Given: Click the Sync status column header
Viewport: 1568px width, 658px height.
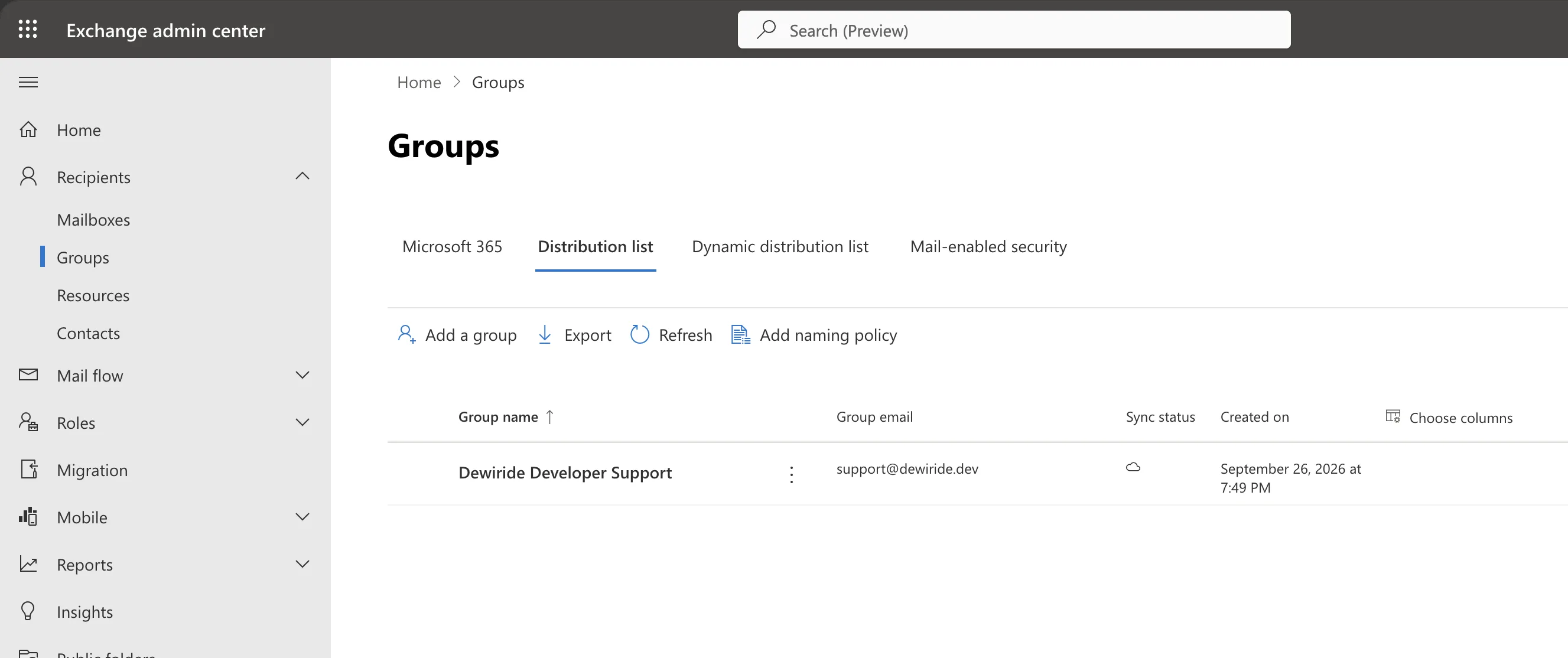Looking at the screenshot, I should pos(1160,417).
